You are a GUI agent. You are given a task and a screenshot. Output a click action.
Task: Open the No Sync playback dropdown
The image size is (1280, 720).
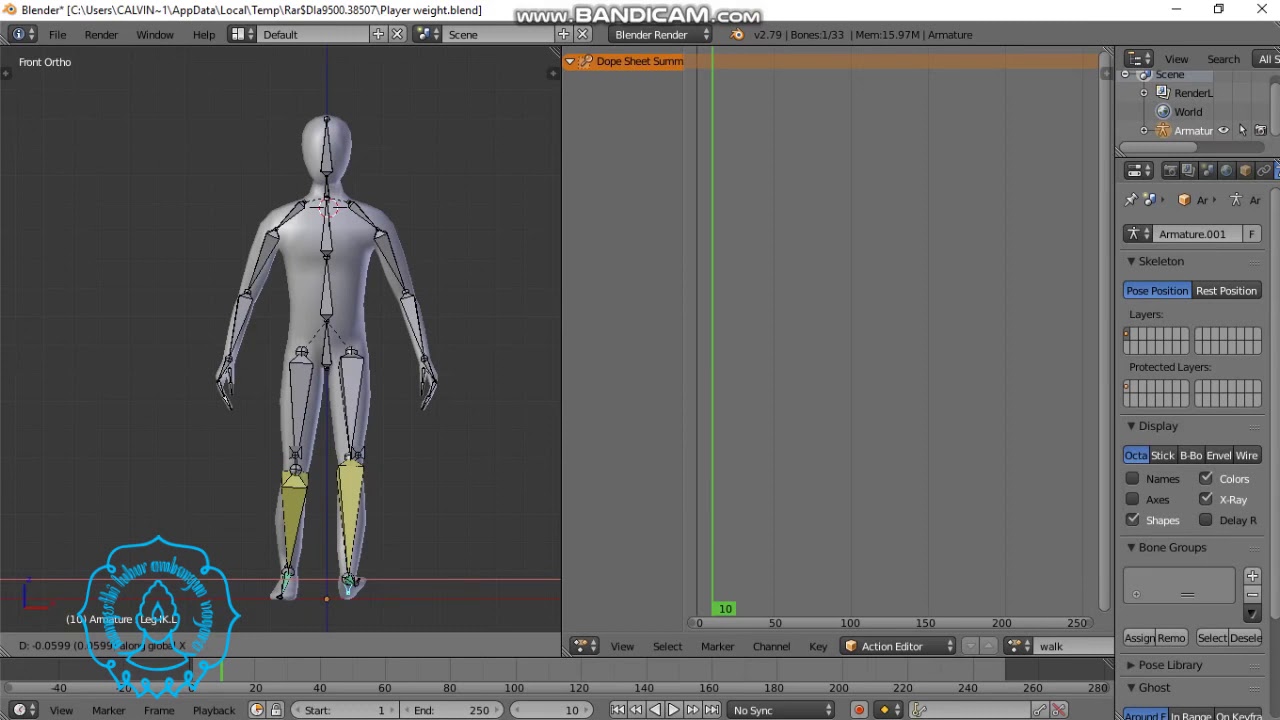click(782, 710)
